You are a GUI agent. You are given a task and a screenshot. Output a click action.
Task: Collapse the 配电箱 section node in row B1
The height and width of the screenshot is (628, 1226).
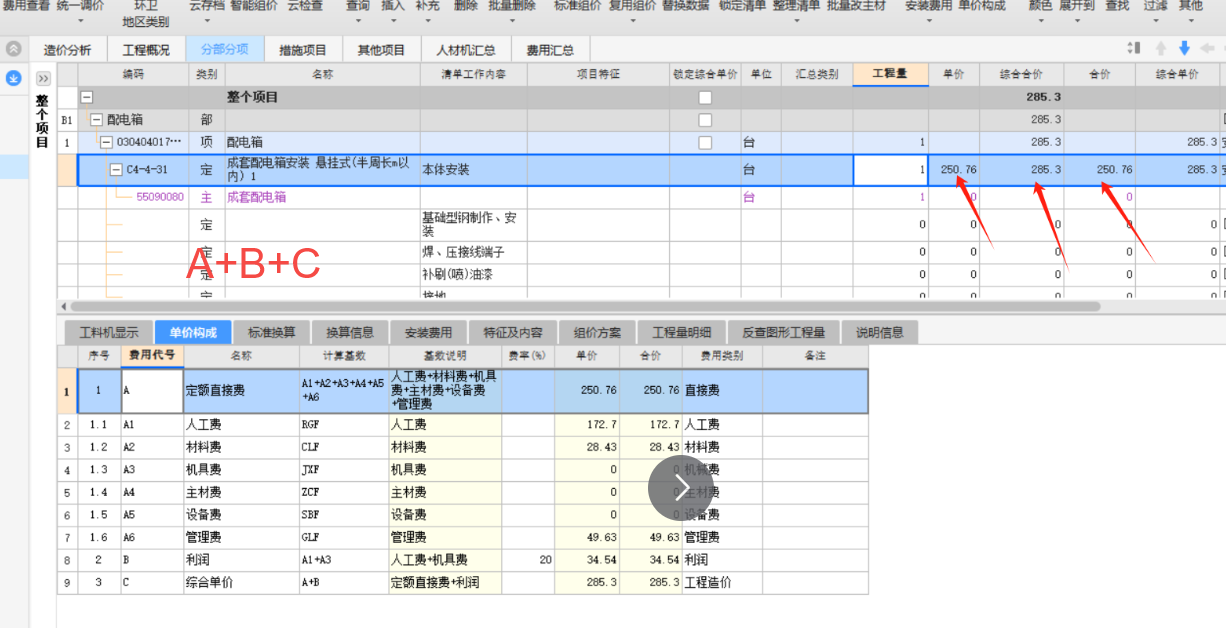tap(97, 120)
